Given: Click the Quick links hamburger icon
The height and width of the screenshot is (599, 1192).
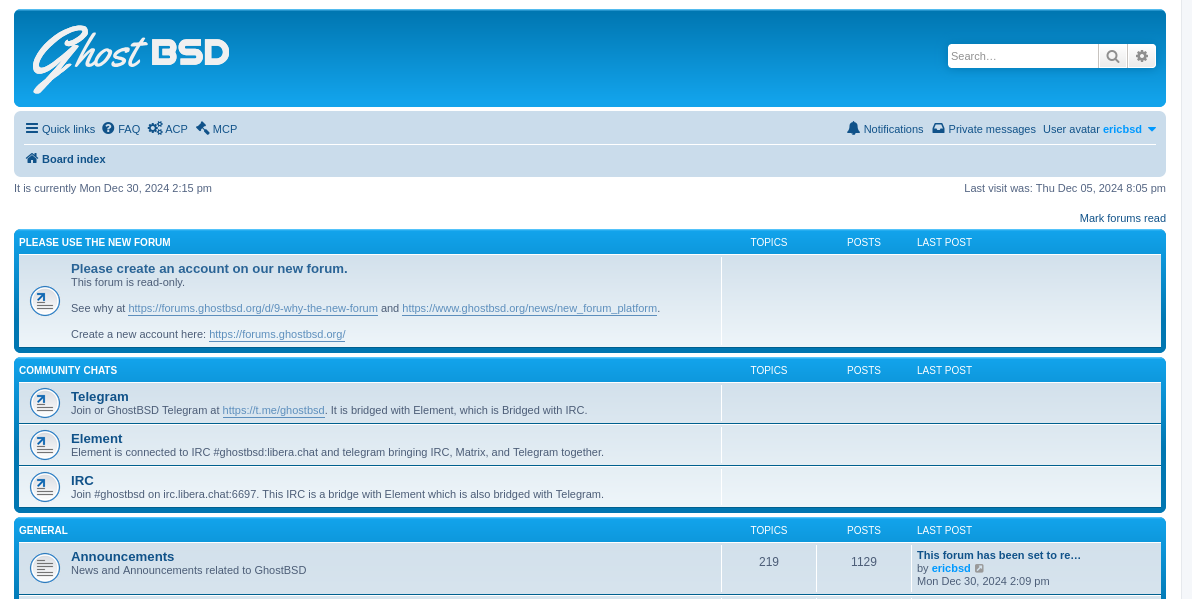Looking at the screenshot, I should point(32,128).
